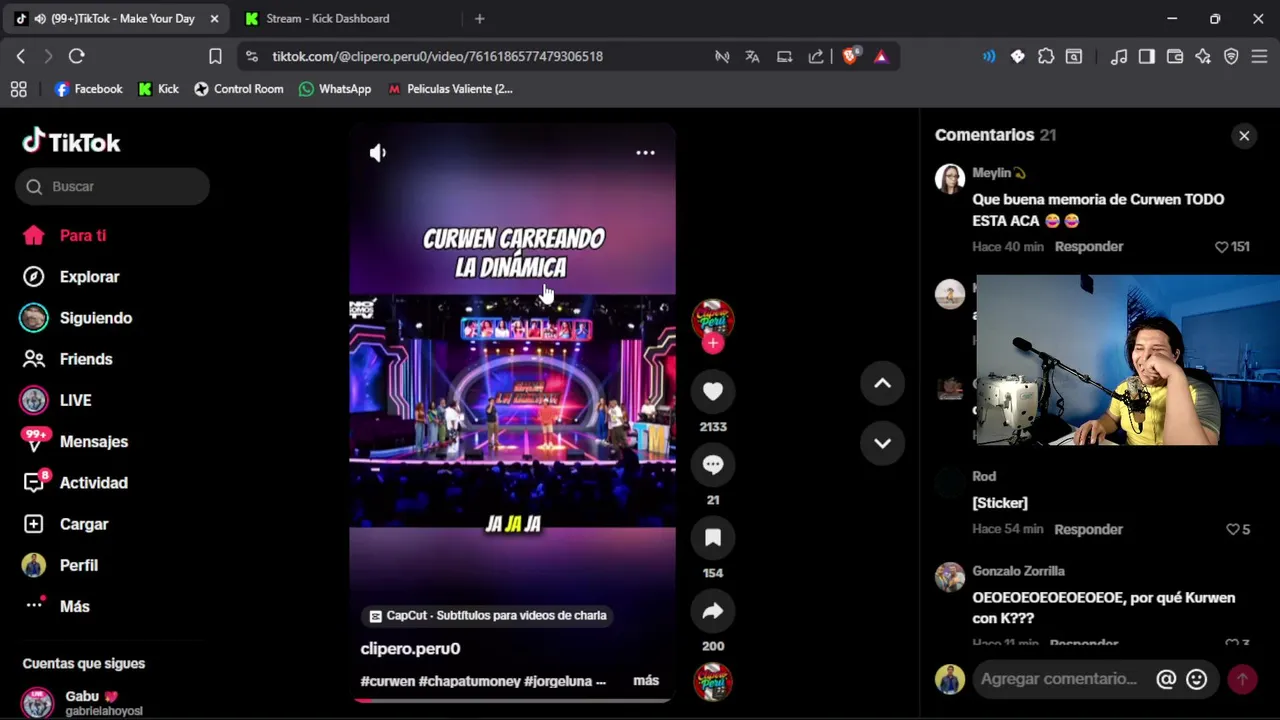
Task: Go to the previous video with up chevron
Action: click(882, 383)
